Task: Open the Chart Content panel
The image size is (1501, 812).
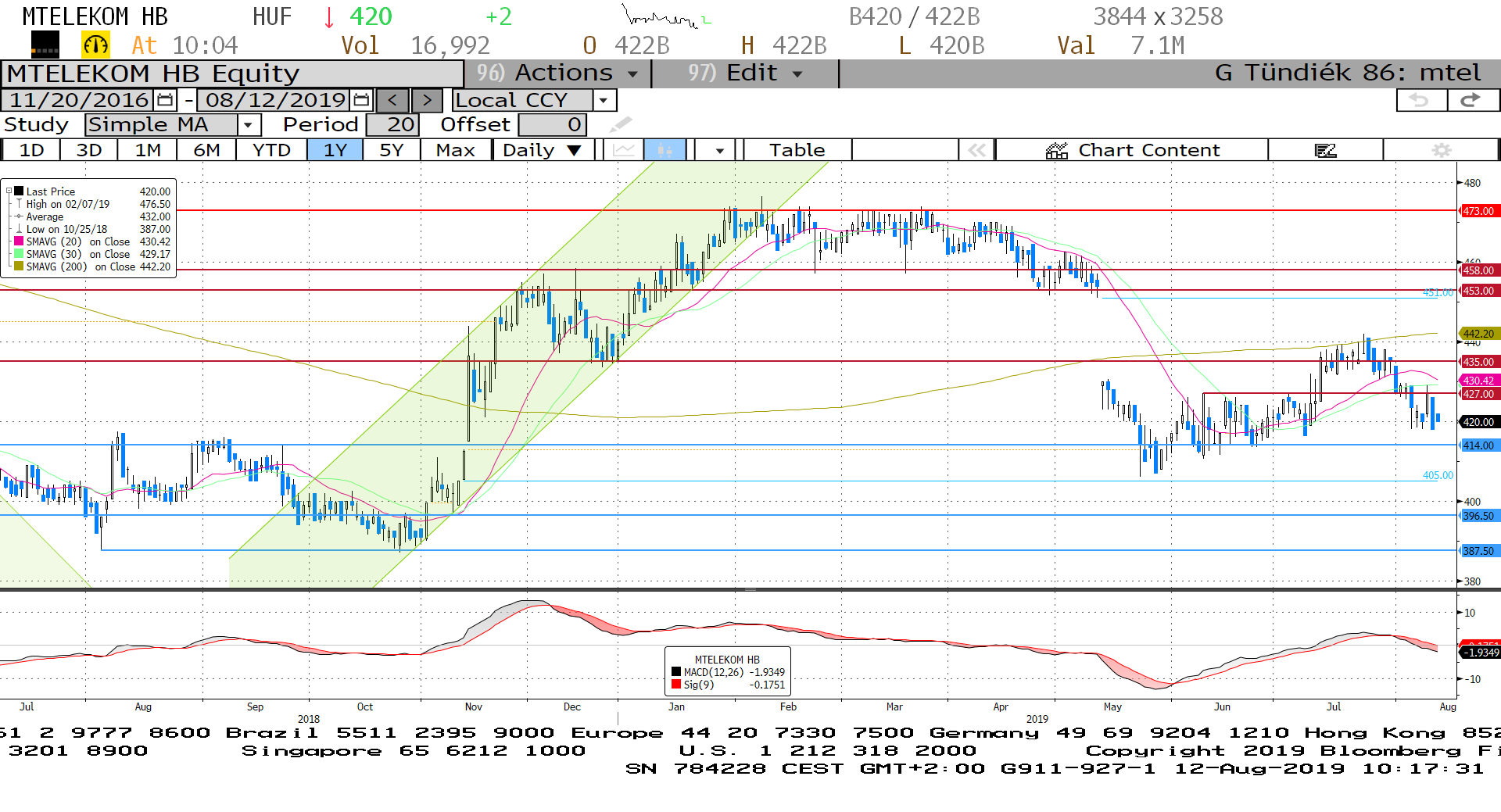Action: [x=1132, y=150]
